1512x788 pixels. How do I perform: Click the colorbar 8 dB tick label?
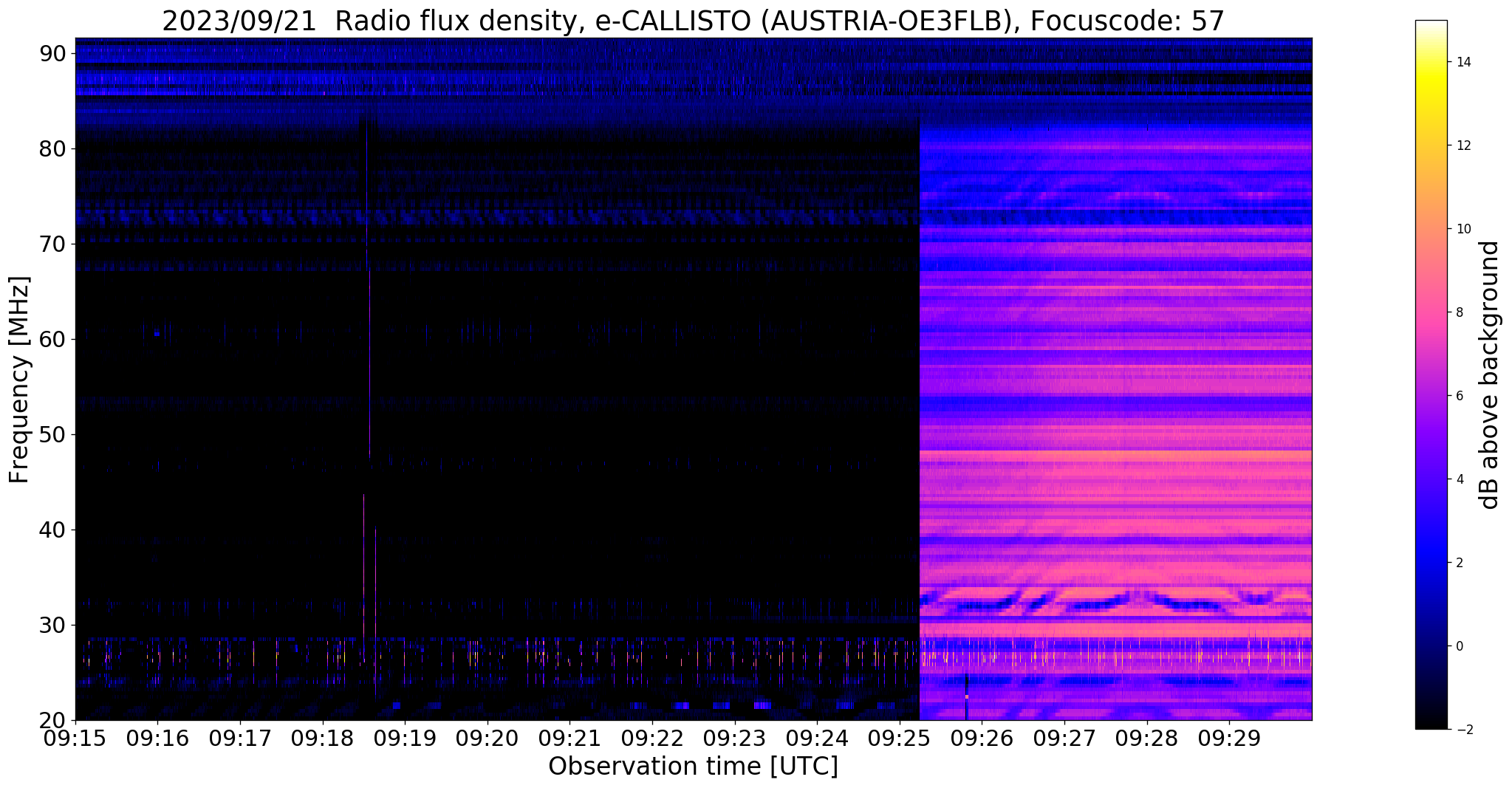[x=1460, y=312]
